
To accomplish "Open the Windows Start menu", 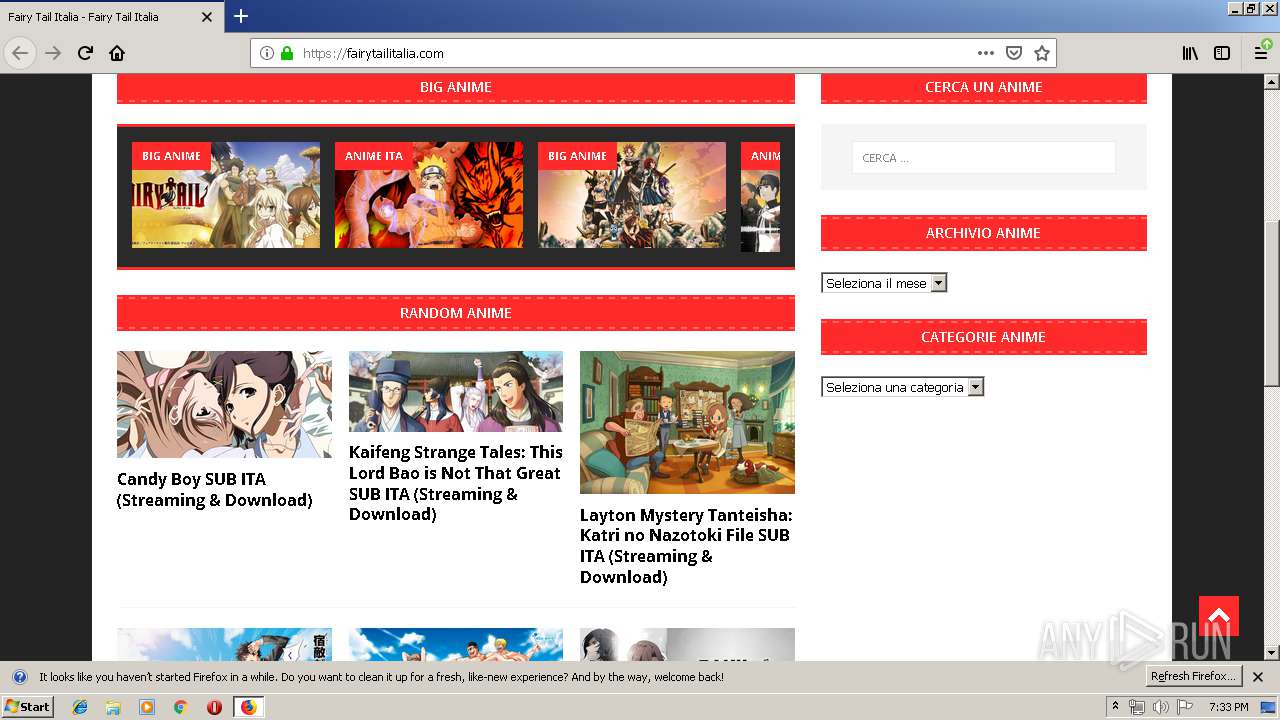I will (x=28, y=706).
